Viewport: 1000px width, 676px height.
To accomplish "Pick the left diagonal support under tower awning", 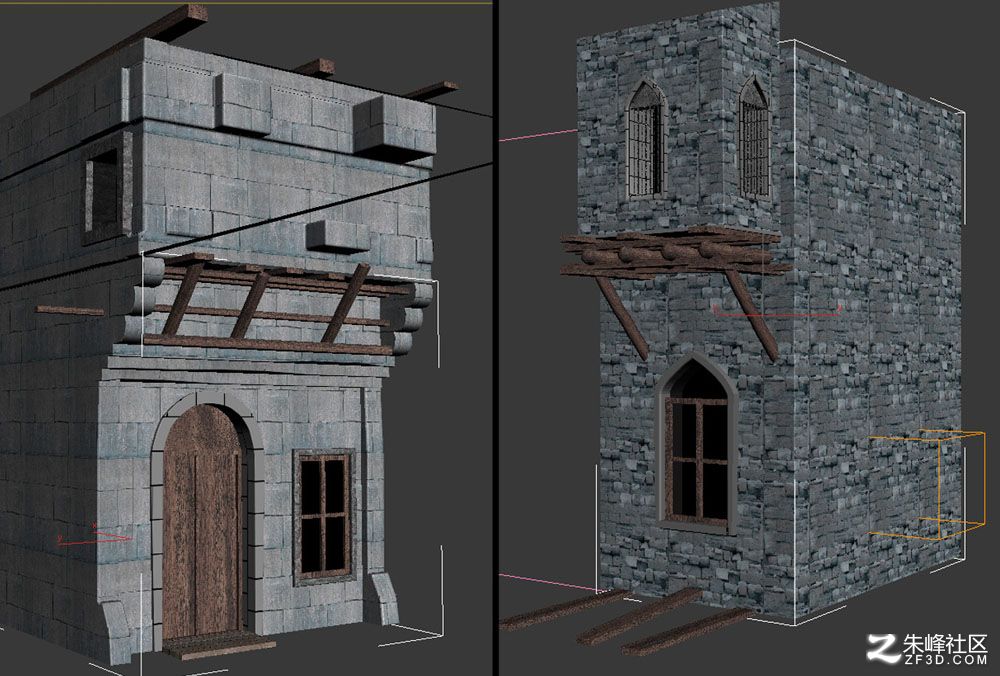I will pos(622,318).
